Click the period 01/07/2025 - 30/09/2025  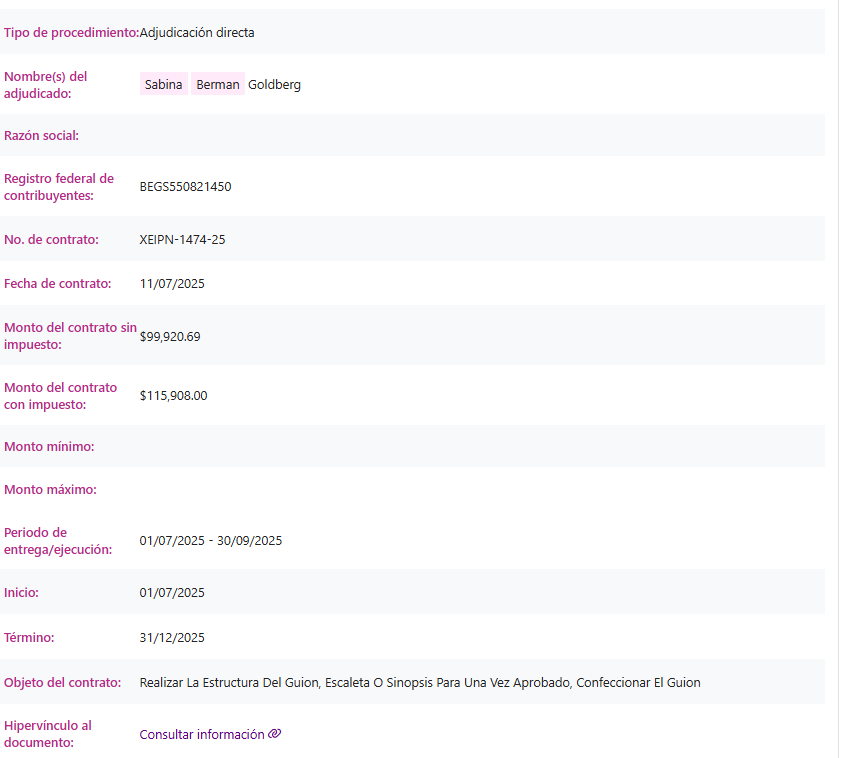(211, 540)
